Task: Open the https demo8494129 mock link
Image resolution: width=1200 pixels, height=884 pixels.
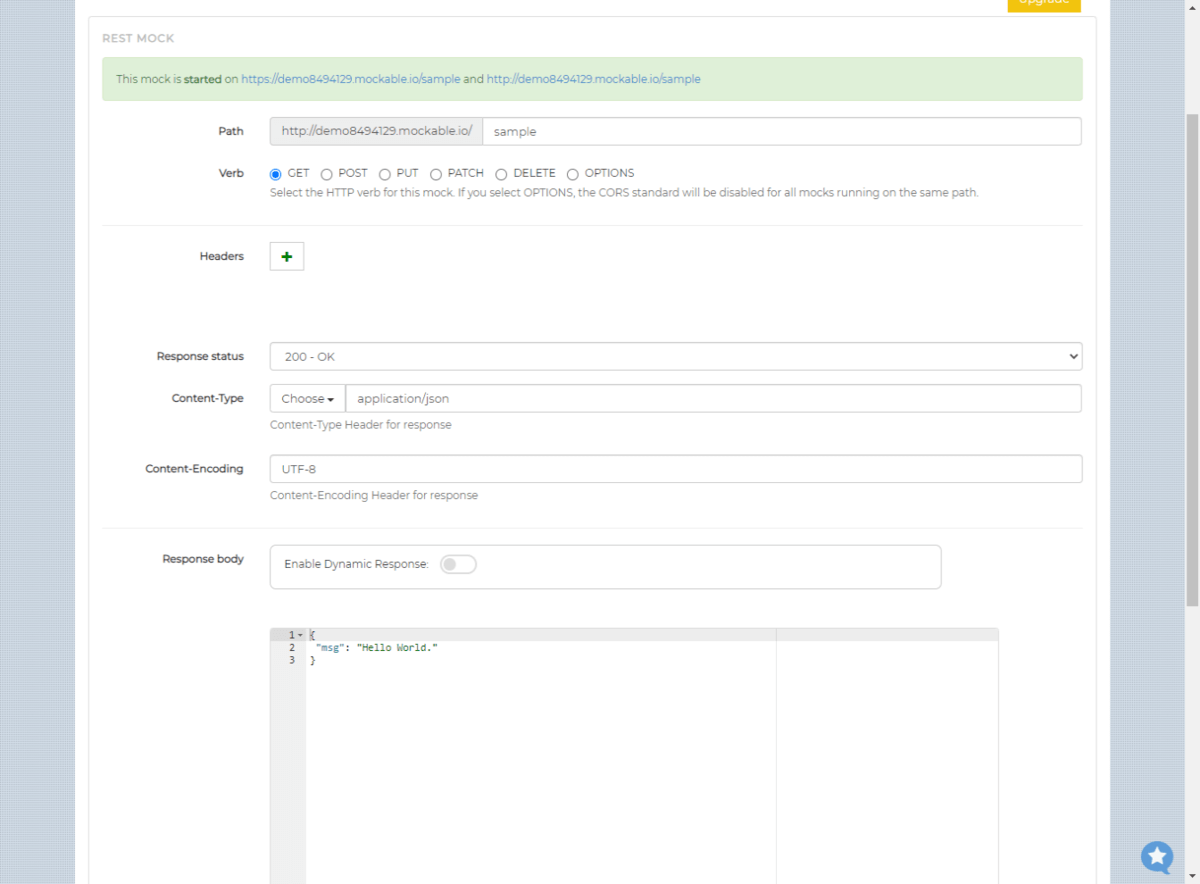Action: (x=350, y=79)
